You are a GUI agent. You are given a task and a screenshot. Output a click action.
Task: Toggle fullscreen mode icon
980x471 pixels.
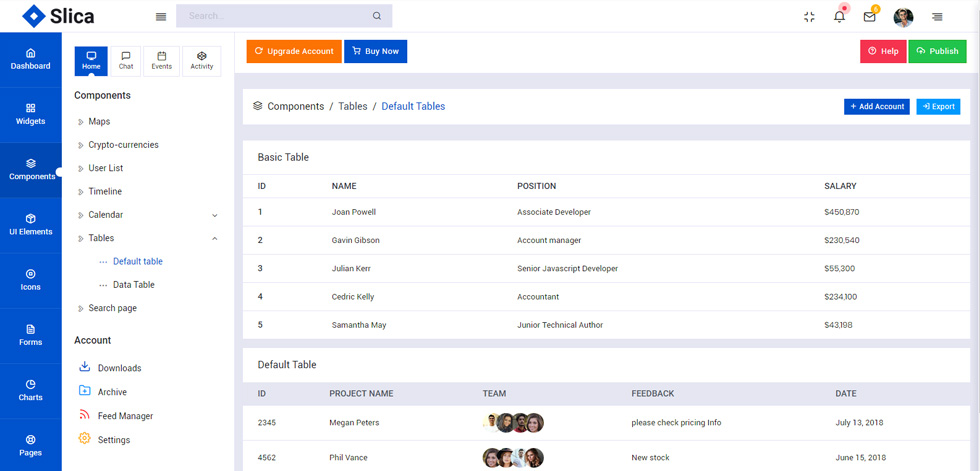click(x=809, y=17)
